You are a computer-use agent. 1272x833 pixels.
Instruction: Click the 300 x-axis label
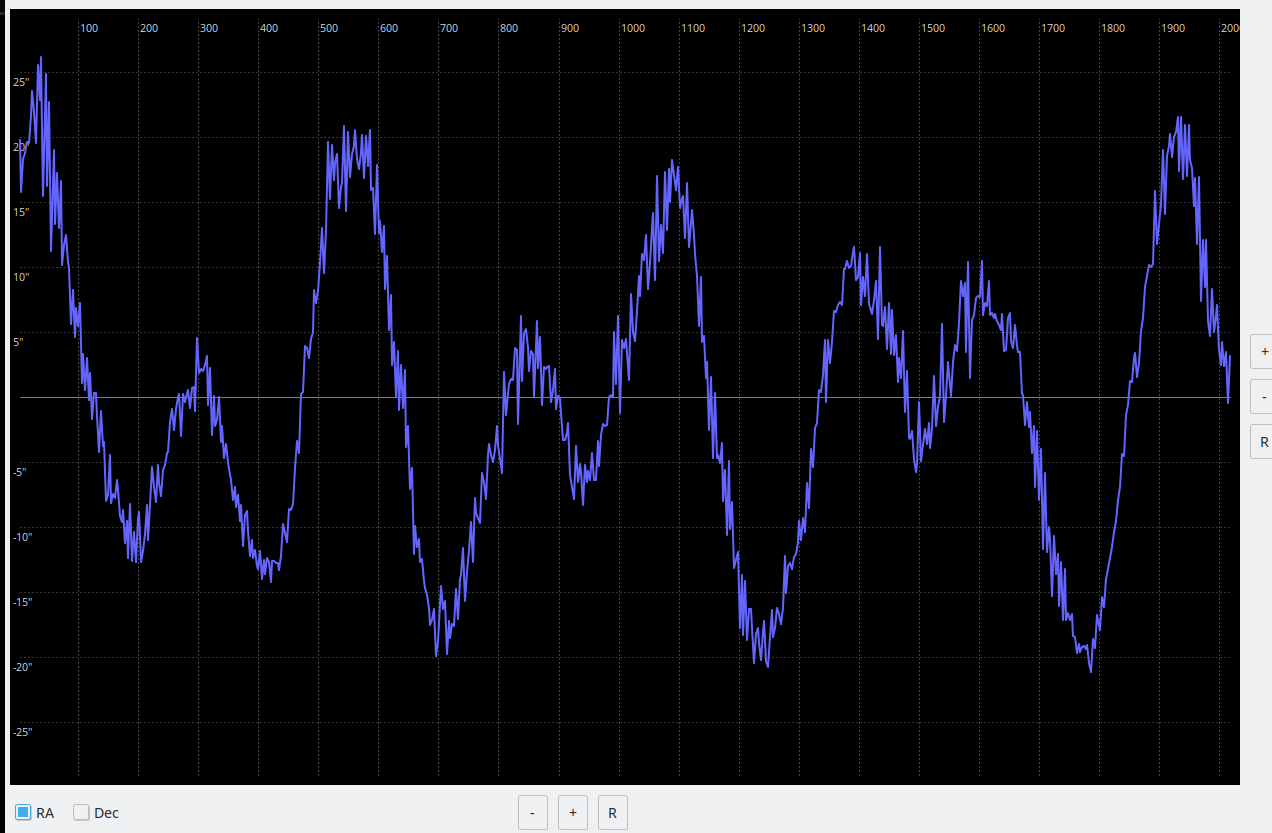[x=209, y=28]
